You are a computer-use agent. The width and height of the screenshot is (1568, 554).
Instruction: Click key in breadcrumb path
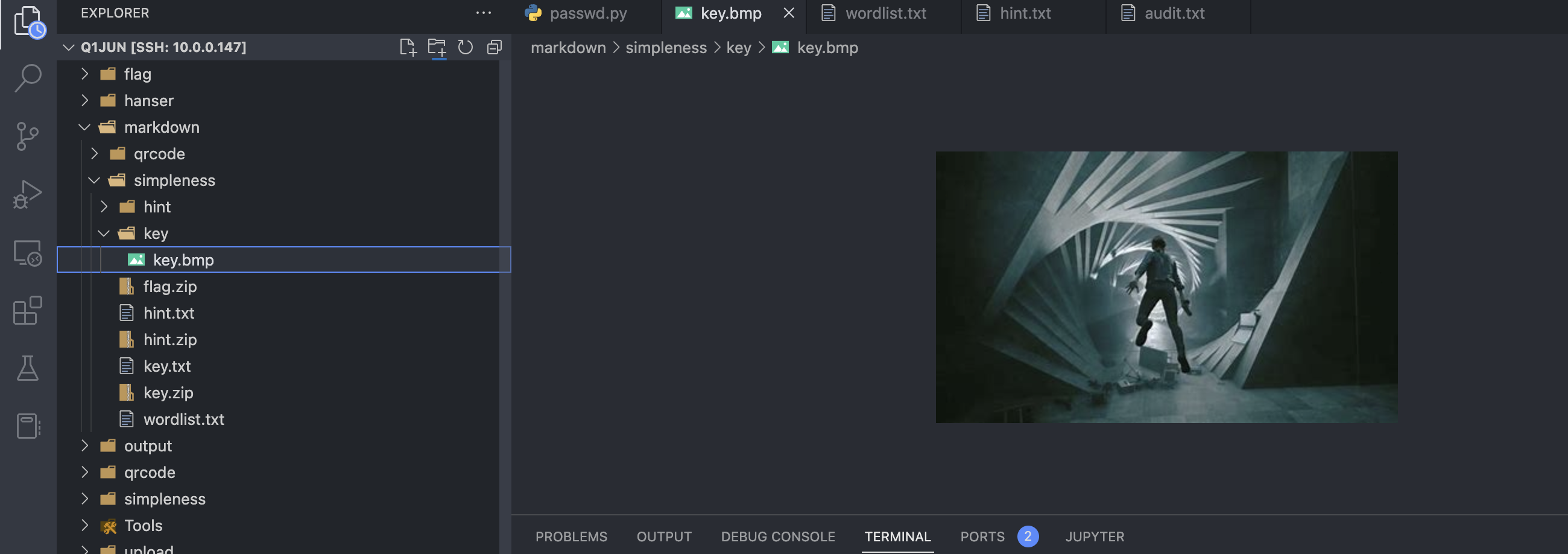pyautogui.click(x=738, y=48)
